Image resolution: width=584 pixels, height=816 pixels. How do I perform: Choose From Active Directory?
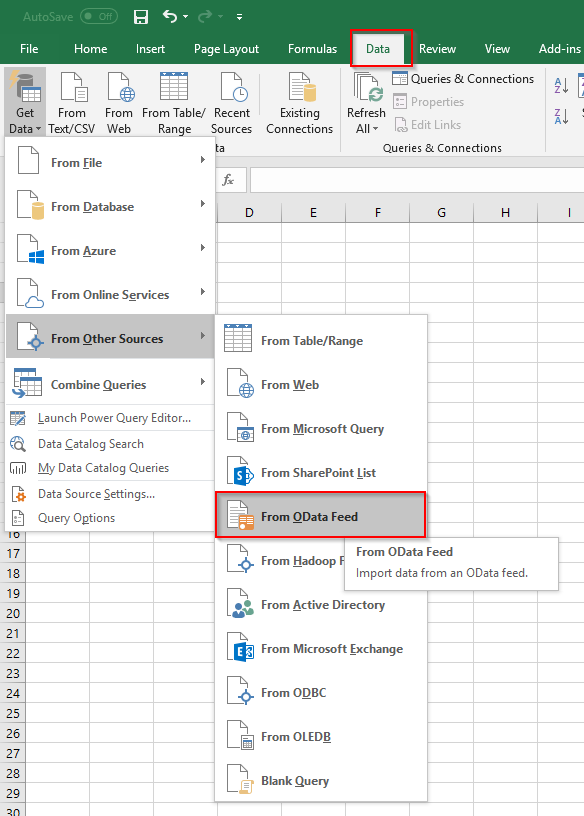321,605
